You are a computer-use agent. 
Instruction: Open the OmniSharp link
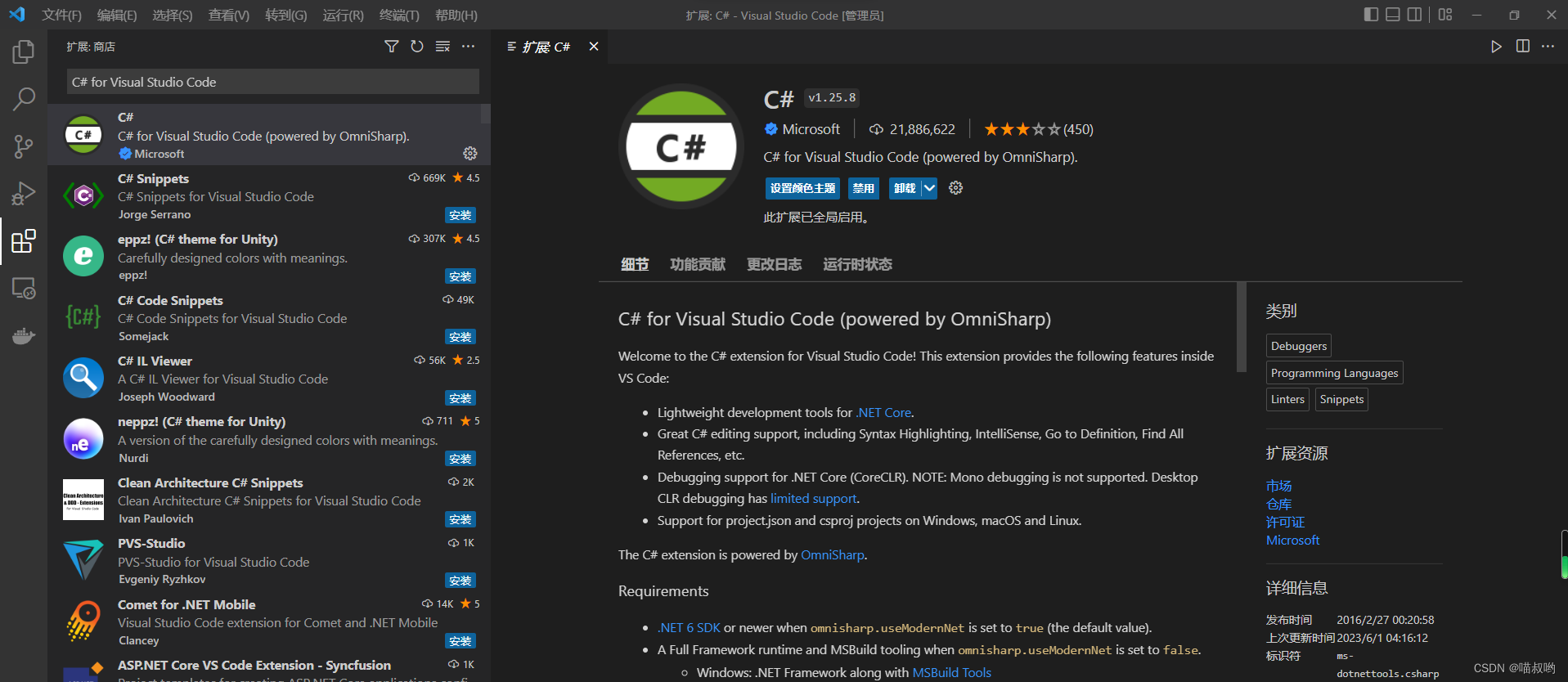coord(832,555)
